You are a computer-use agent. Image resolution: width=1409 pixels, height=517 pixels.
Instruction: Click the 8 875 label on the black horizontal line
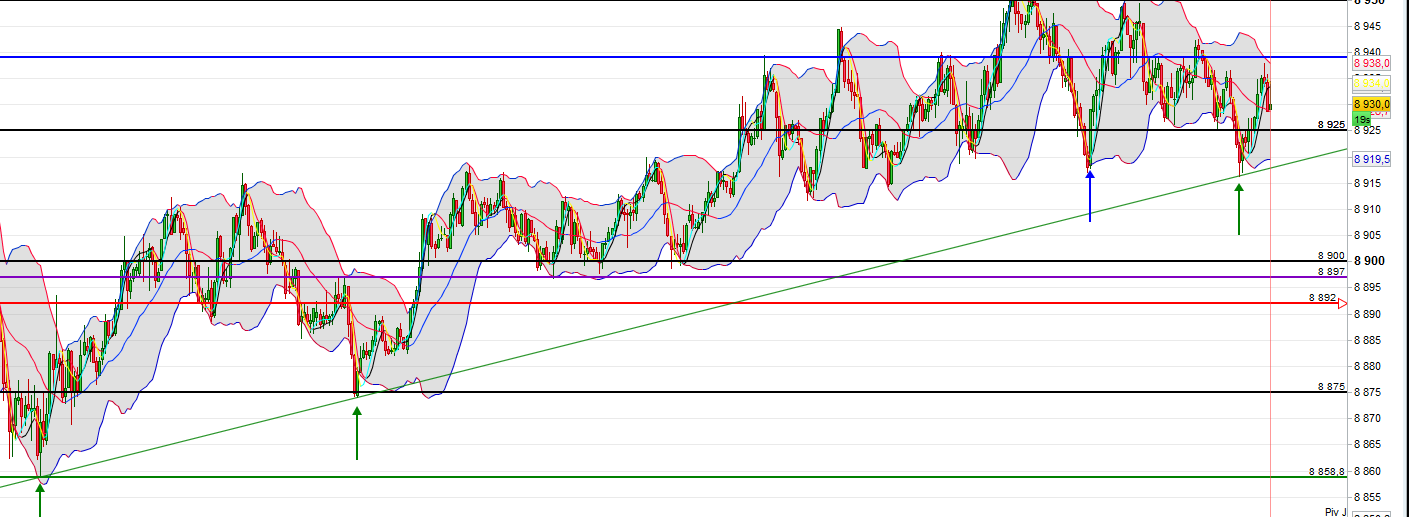(1331, 386)
